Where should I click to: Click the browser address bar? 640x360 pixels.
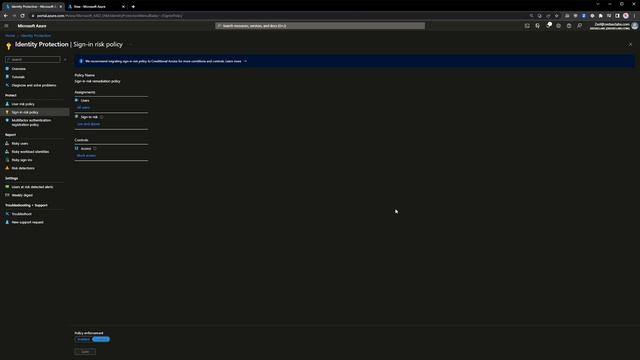click(278, 16)
